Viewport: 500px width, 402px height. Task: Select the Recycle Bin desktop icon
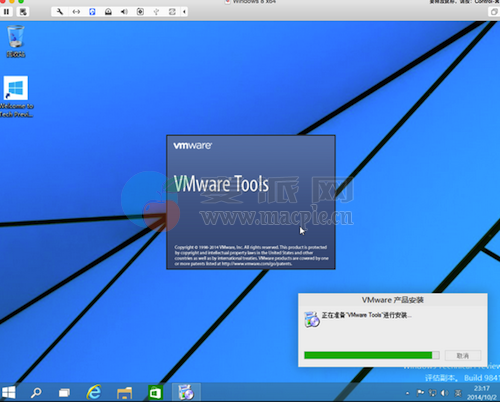[16, 41]
